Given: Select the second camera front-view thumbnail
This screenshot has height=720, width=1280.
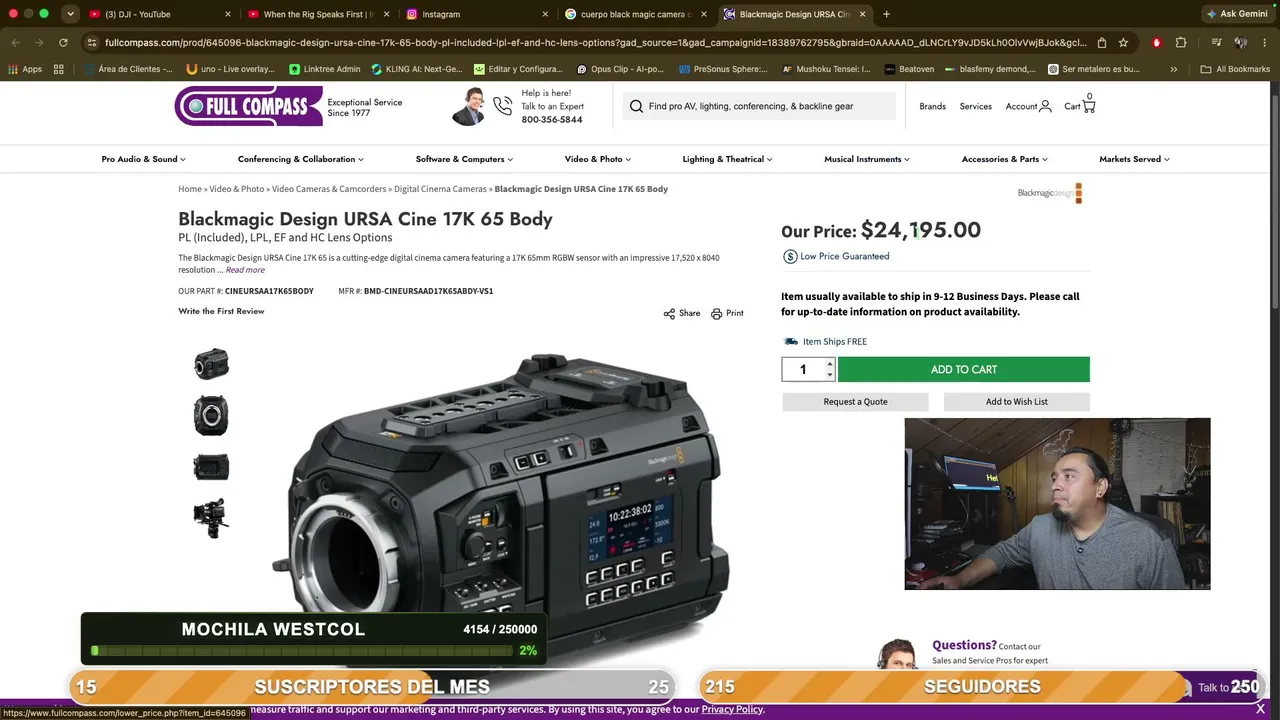Looking at the screenshot, I should [x=211, y=415].
